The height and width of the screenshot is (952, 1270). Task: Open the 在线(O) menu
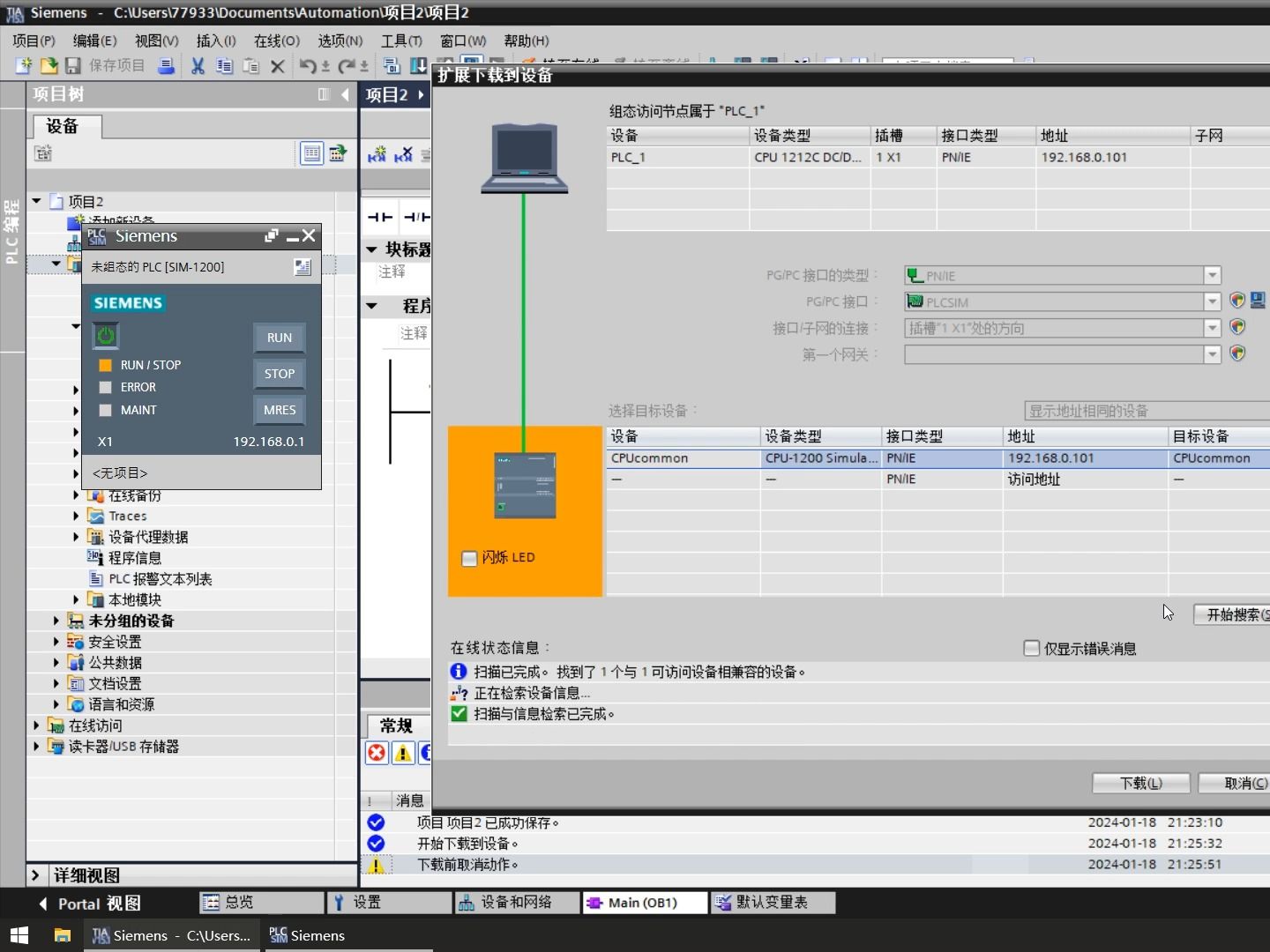coord(277,41)
